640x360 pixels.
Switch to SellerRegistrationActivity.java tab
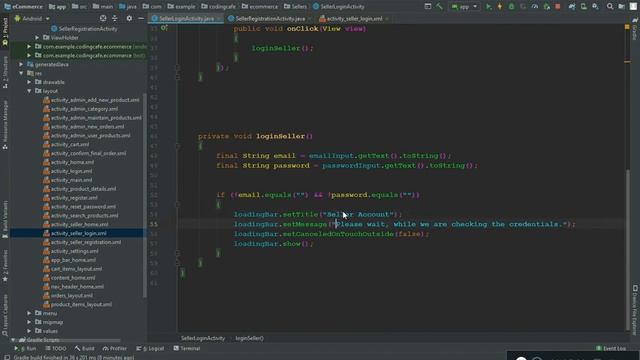269,18
